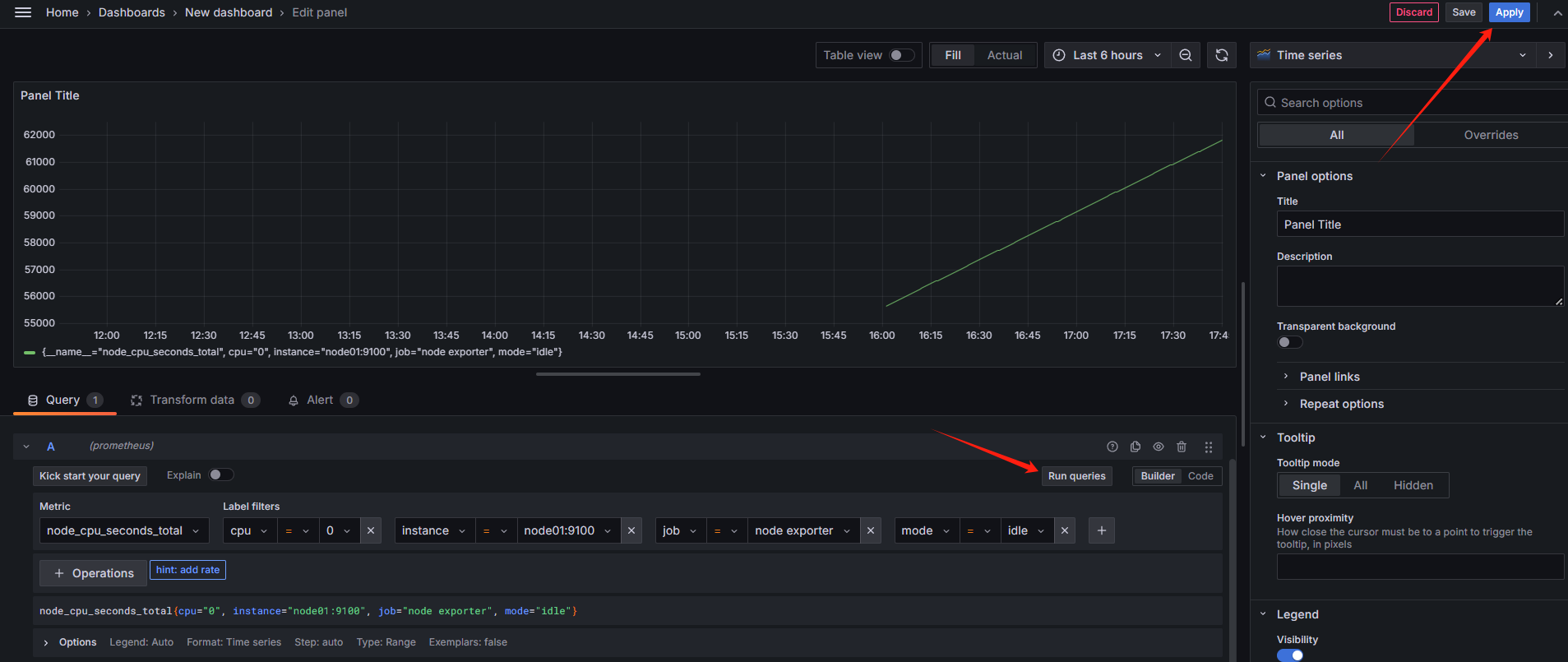Image resolution: width=1568 pixels, height=662 pixels.
Task: Open query A help icon
Action: point(1112,447)
